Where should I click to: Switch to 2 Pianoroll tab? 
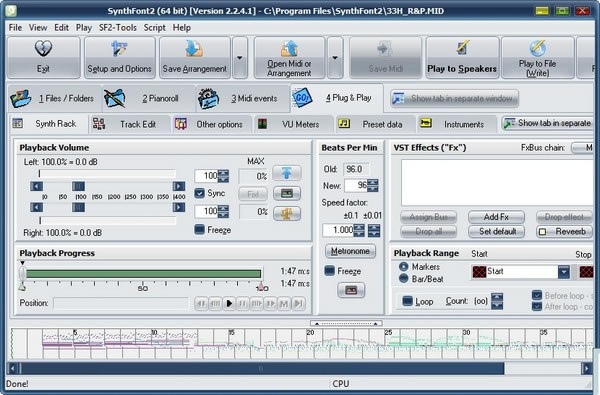149,99
